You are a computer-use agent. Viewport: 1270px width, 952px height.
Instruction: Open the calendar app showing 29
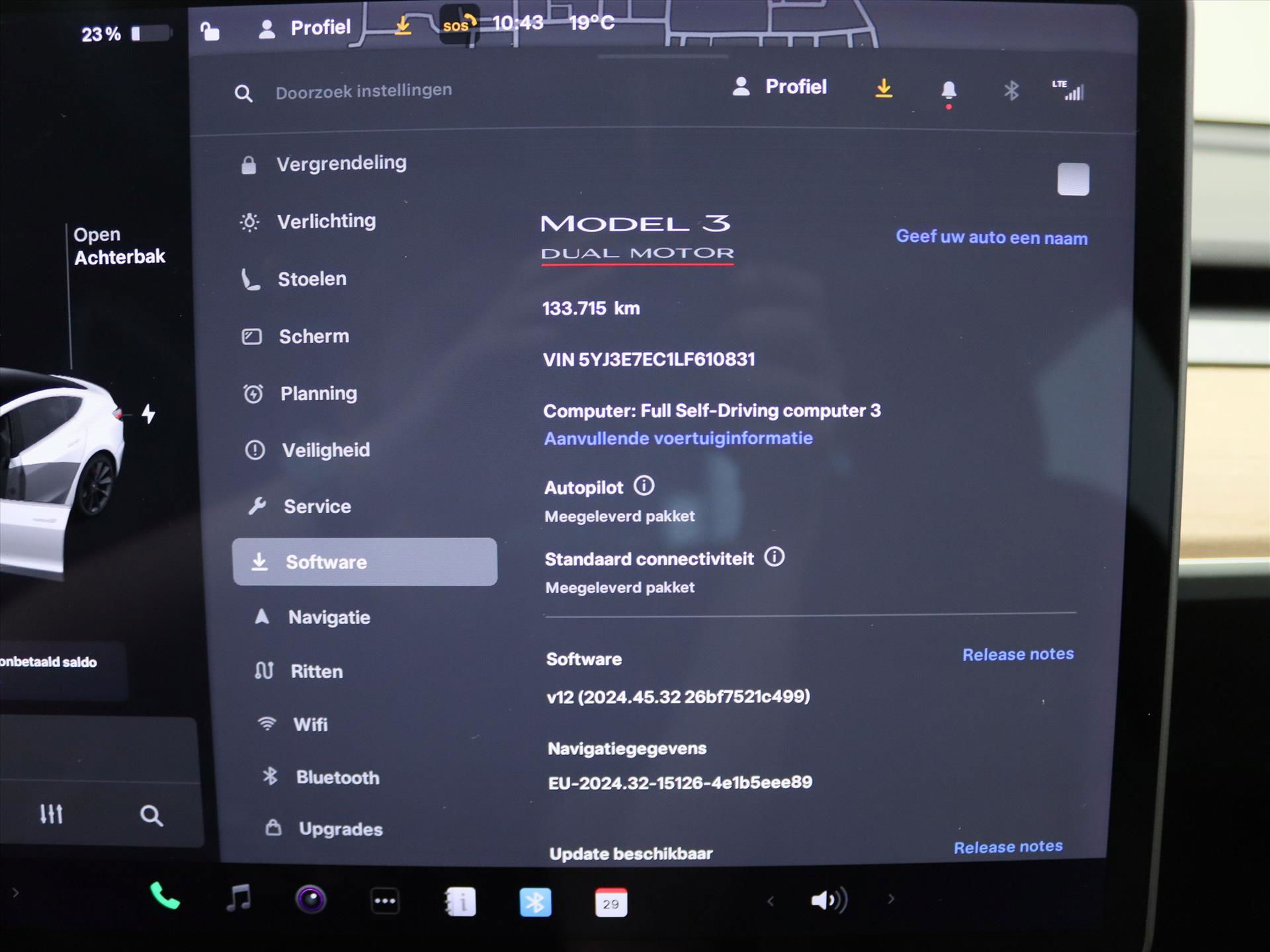(611, 902)
